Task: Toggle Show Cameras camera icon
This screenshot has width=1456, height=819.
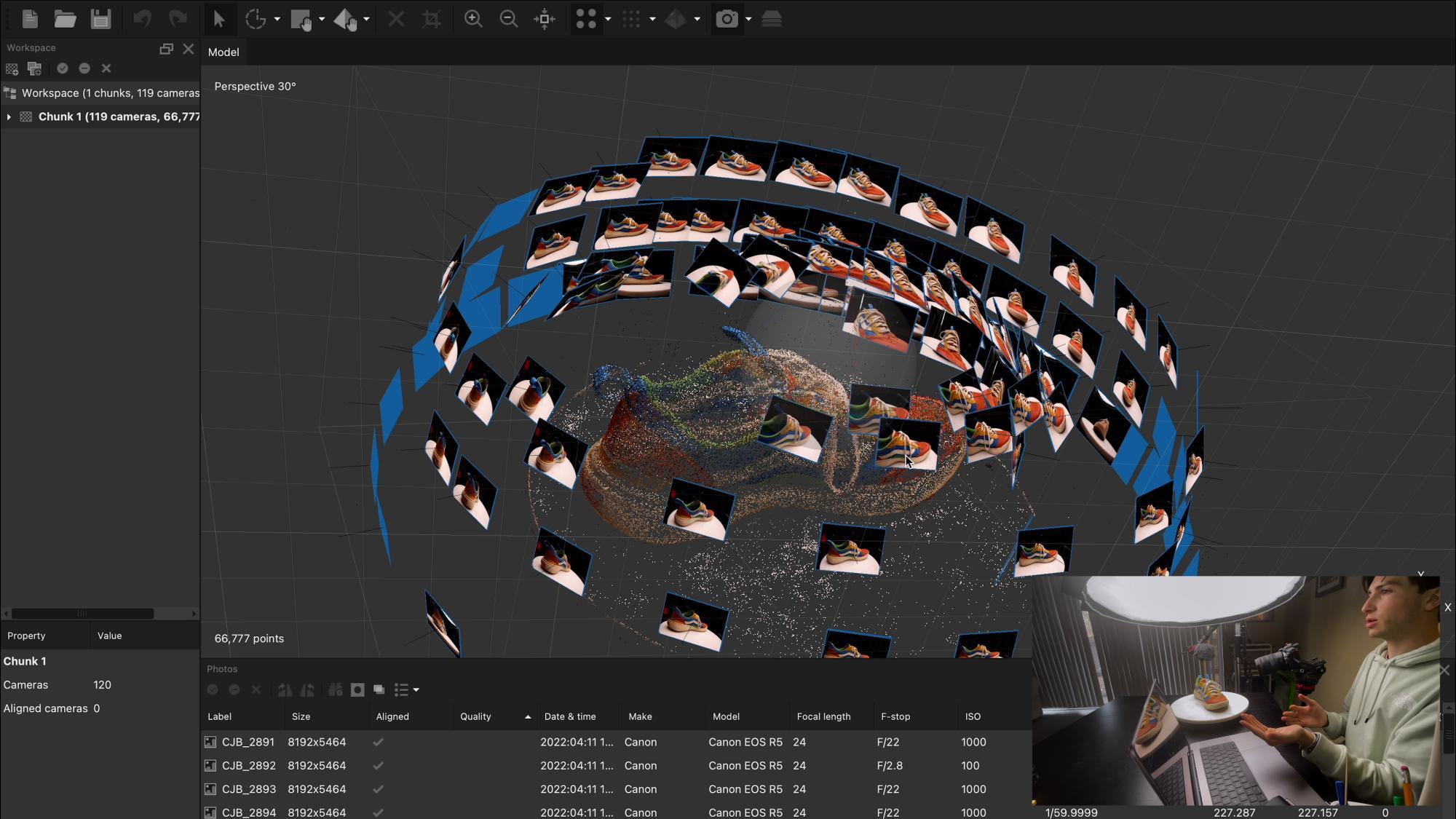Action: point(727,19)
